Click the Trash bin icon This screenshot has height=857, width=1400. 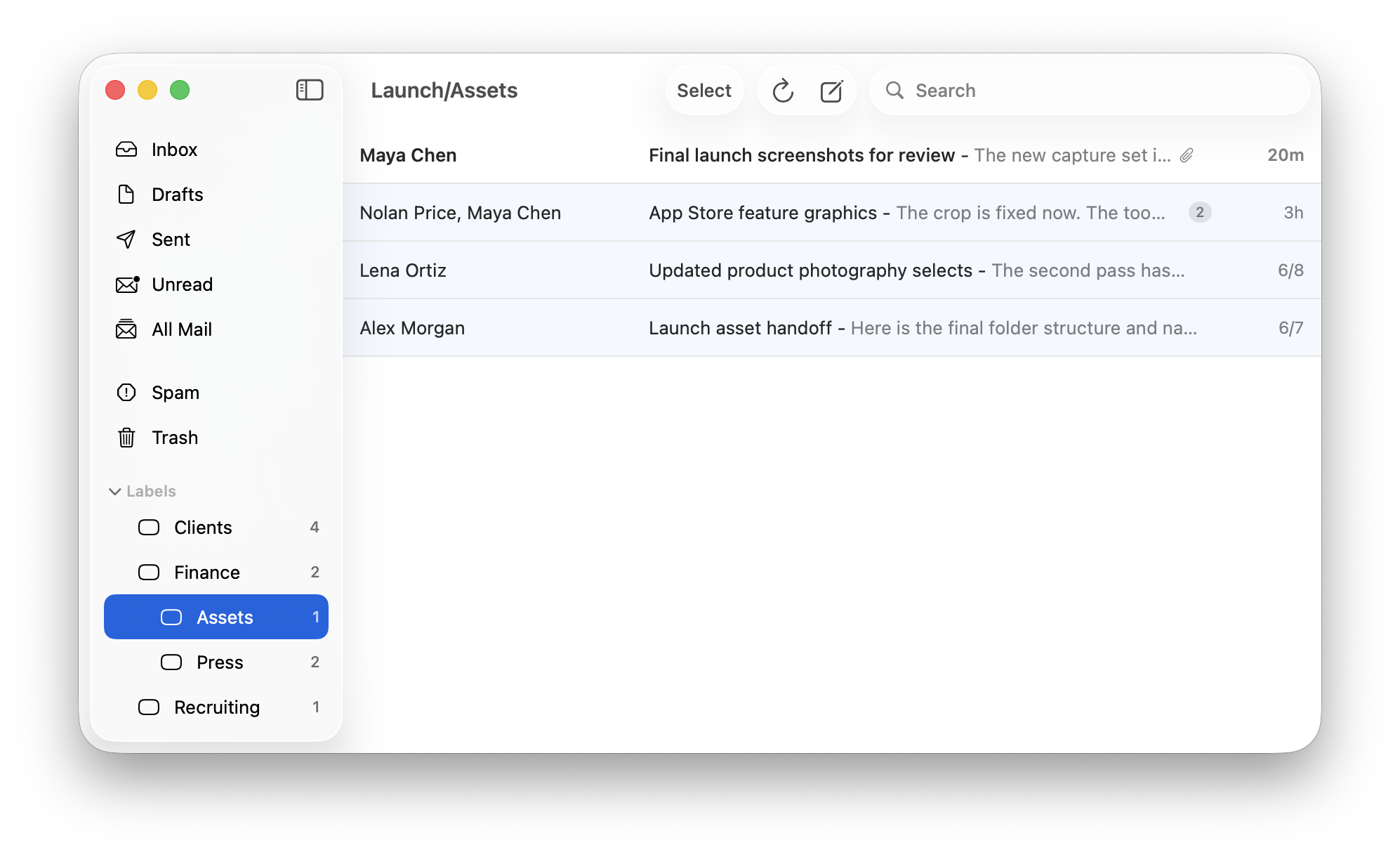[x=126, y=438]
